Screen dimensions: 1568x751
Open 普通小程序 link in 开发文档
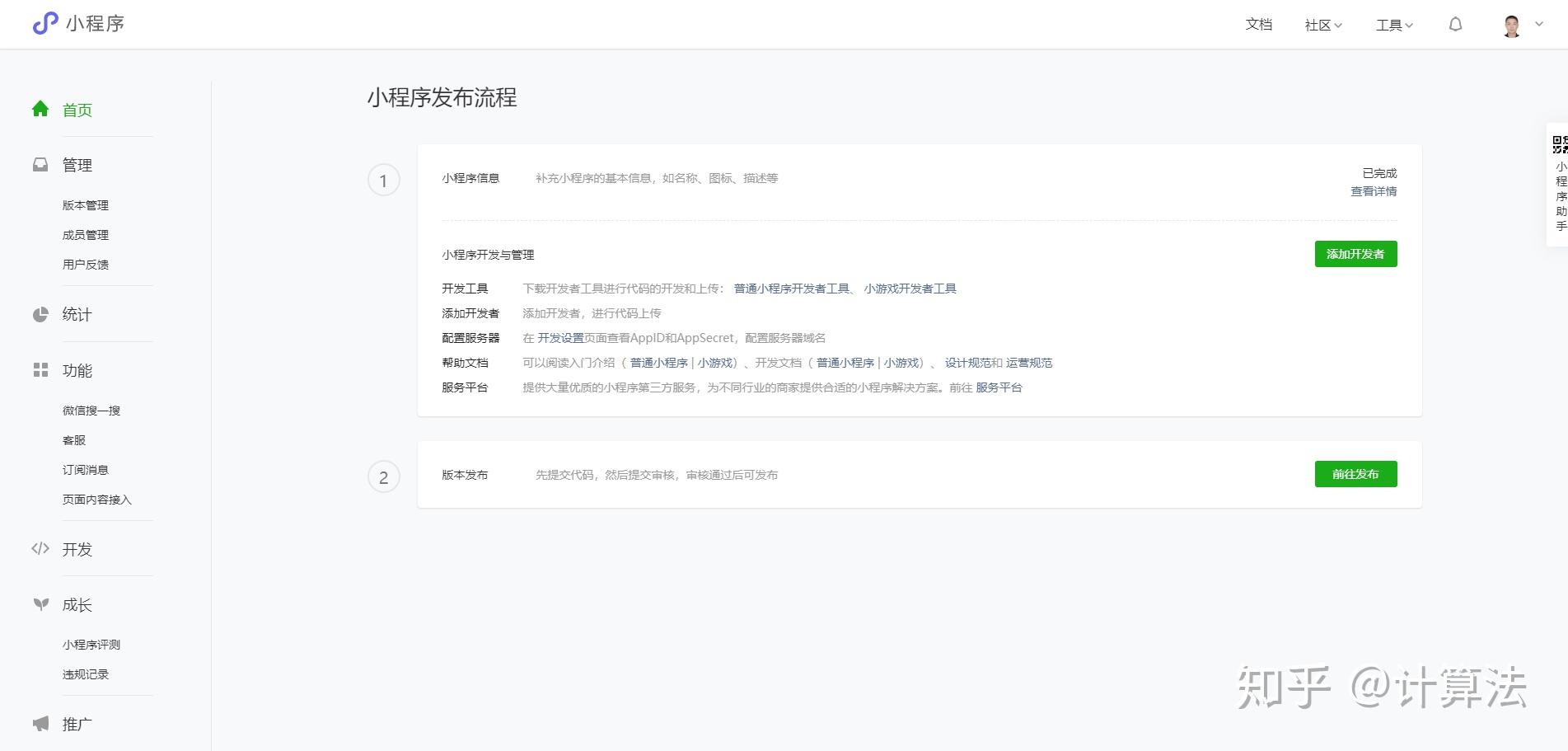coord(845,363)
